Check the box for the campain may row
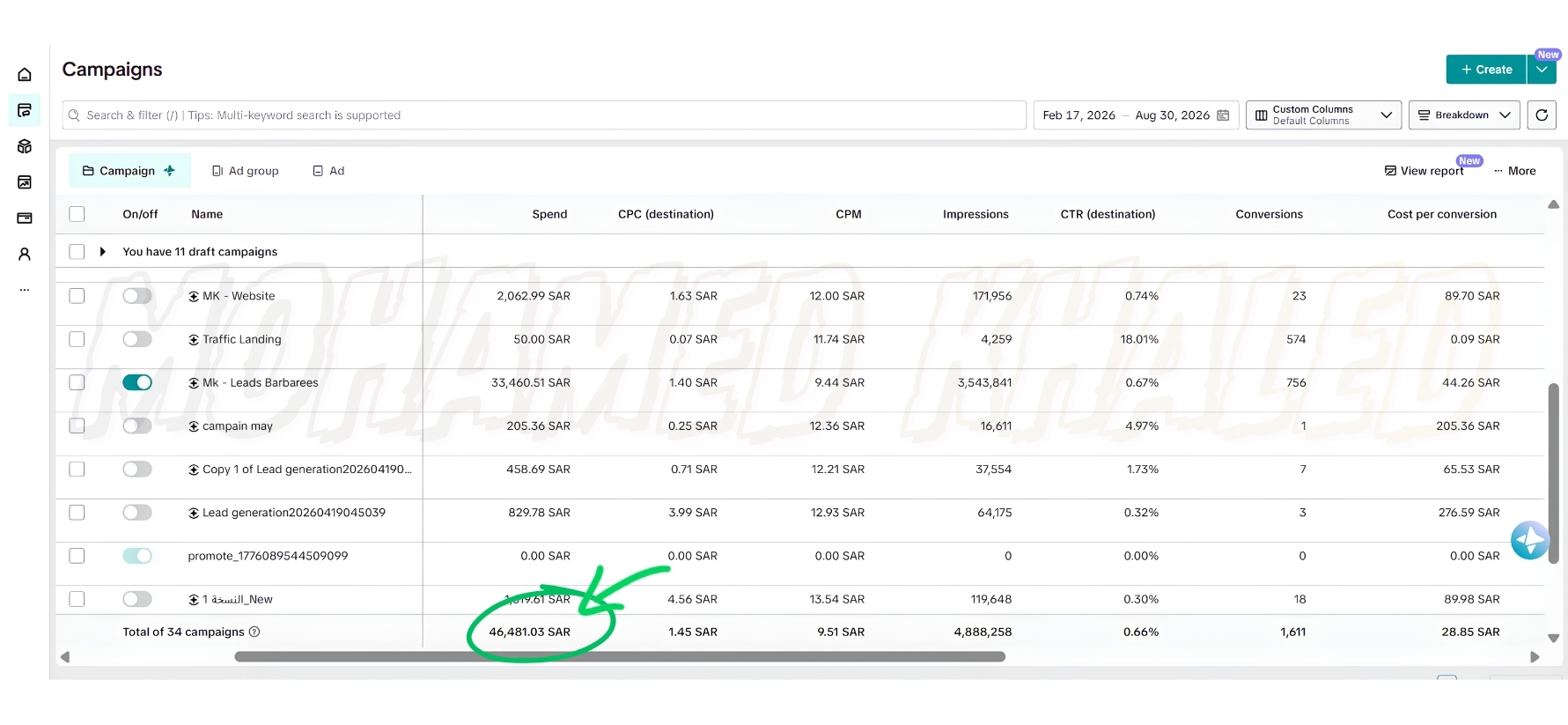1568x725 pixels. 77,425
